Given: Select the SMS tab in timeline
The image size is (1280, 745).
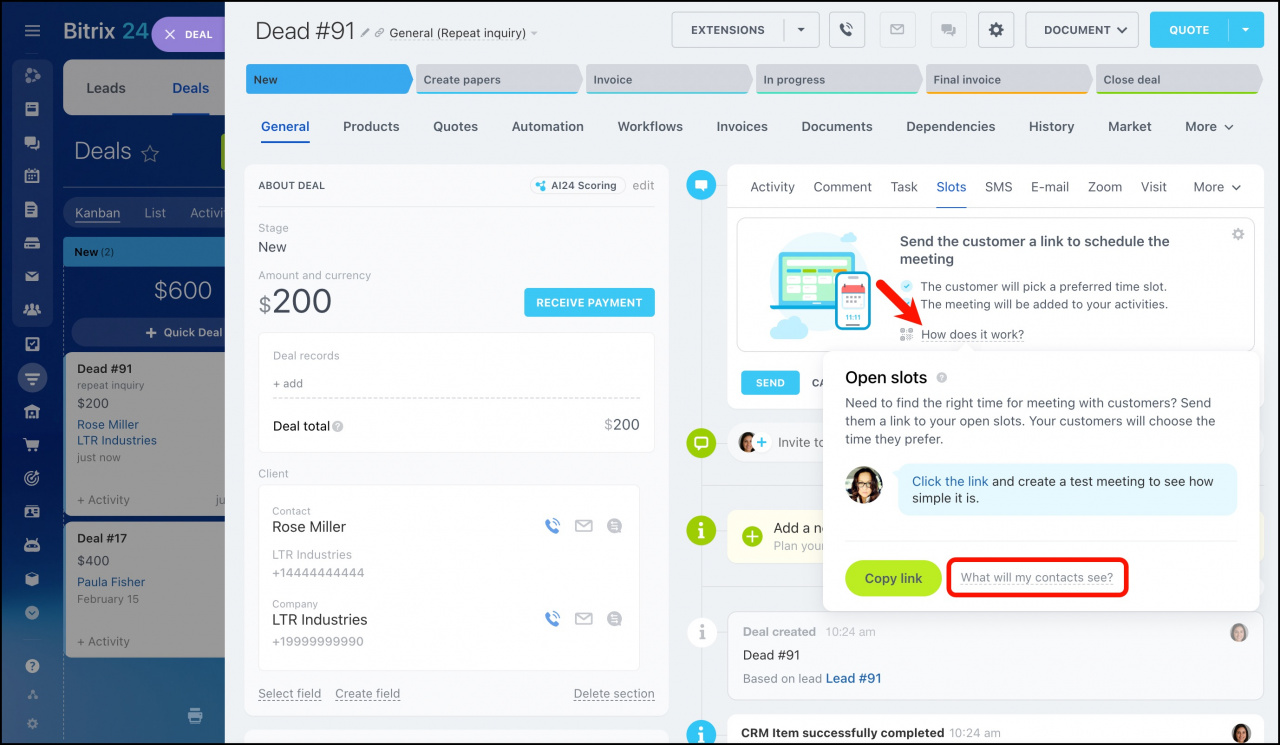Looking at the screenshot, I should pos(998,187).
